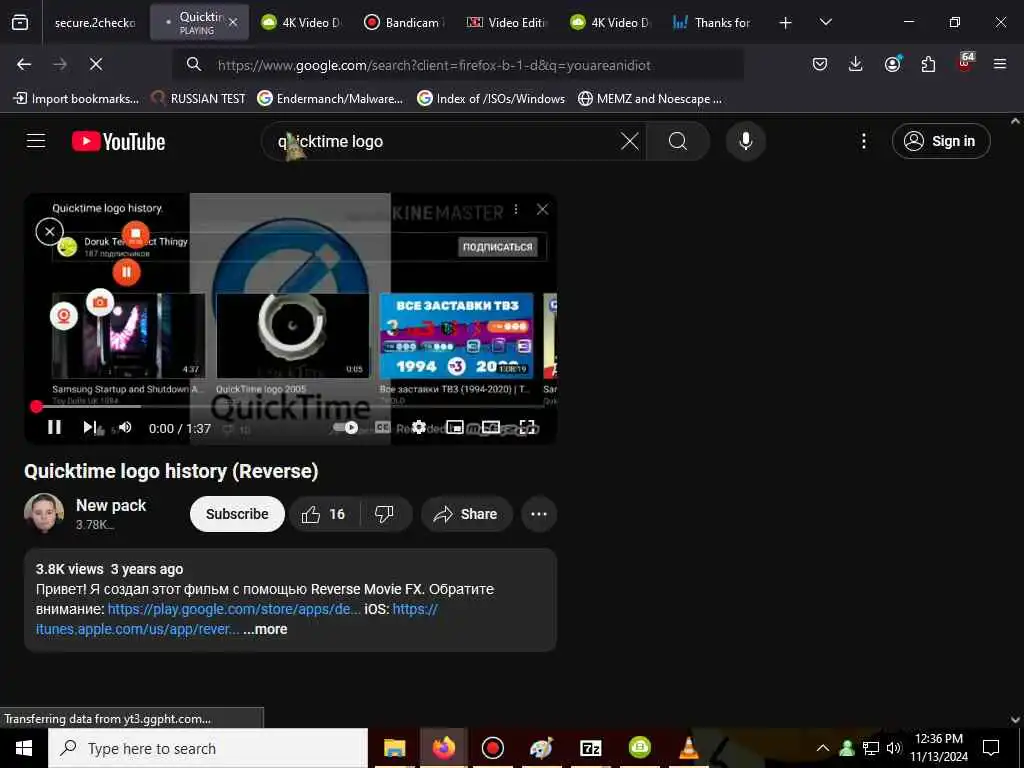The image size is (1024, 768).
Task: Search YouTube by voice with microphone
Action: [746, 141]
